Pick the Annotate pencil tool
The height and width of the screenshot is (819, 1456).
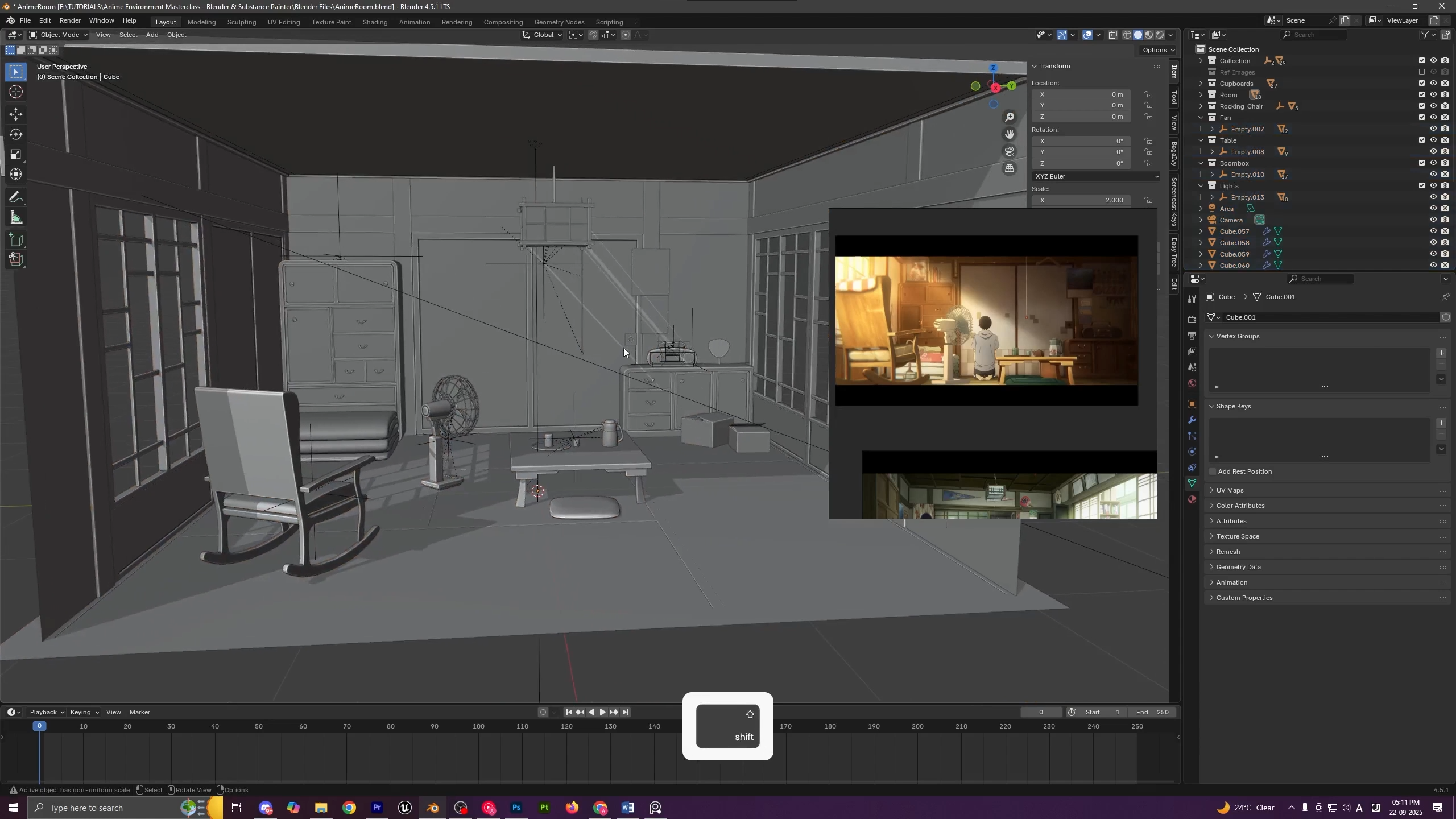(16, 197)
